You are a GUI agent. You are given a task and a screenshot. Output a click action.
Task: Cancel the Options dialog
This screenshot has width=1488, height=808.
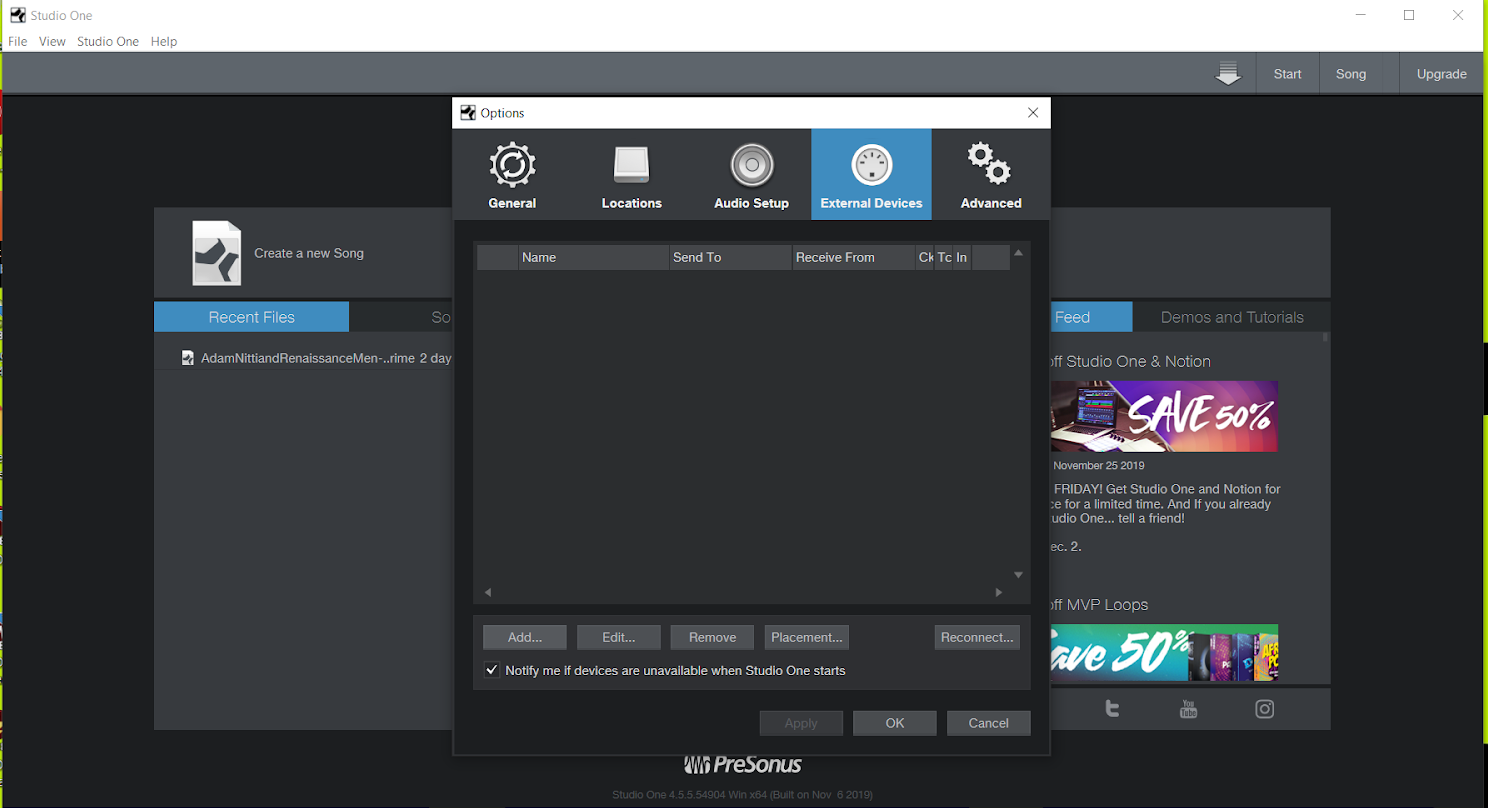click(x=989, y=723)
